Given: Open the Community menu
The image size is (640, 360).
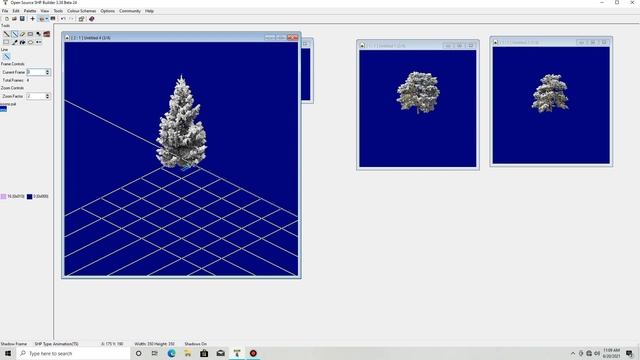Looking at the screenshot, I should click(130, 11).
